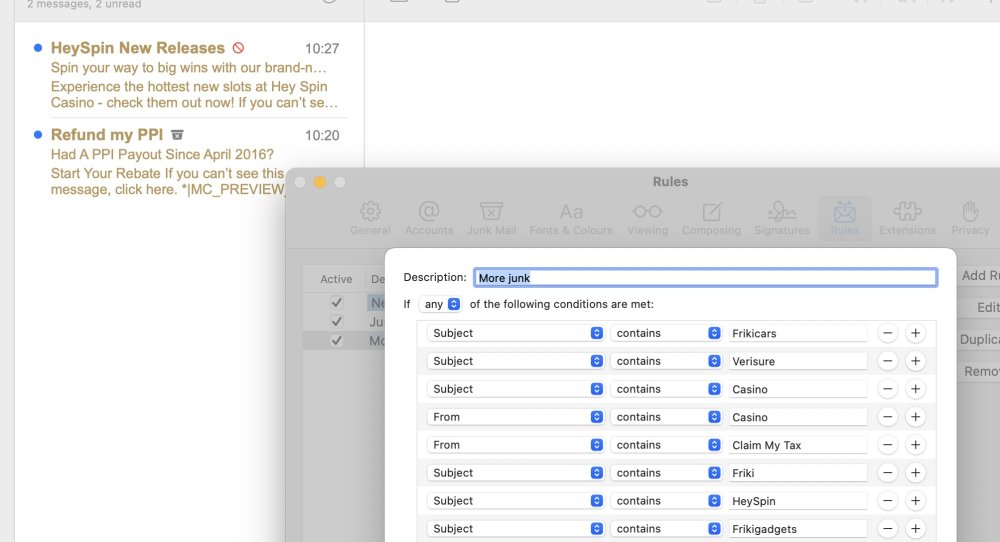Open the Viewing preferences tab

(647, 218)
